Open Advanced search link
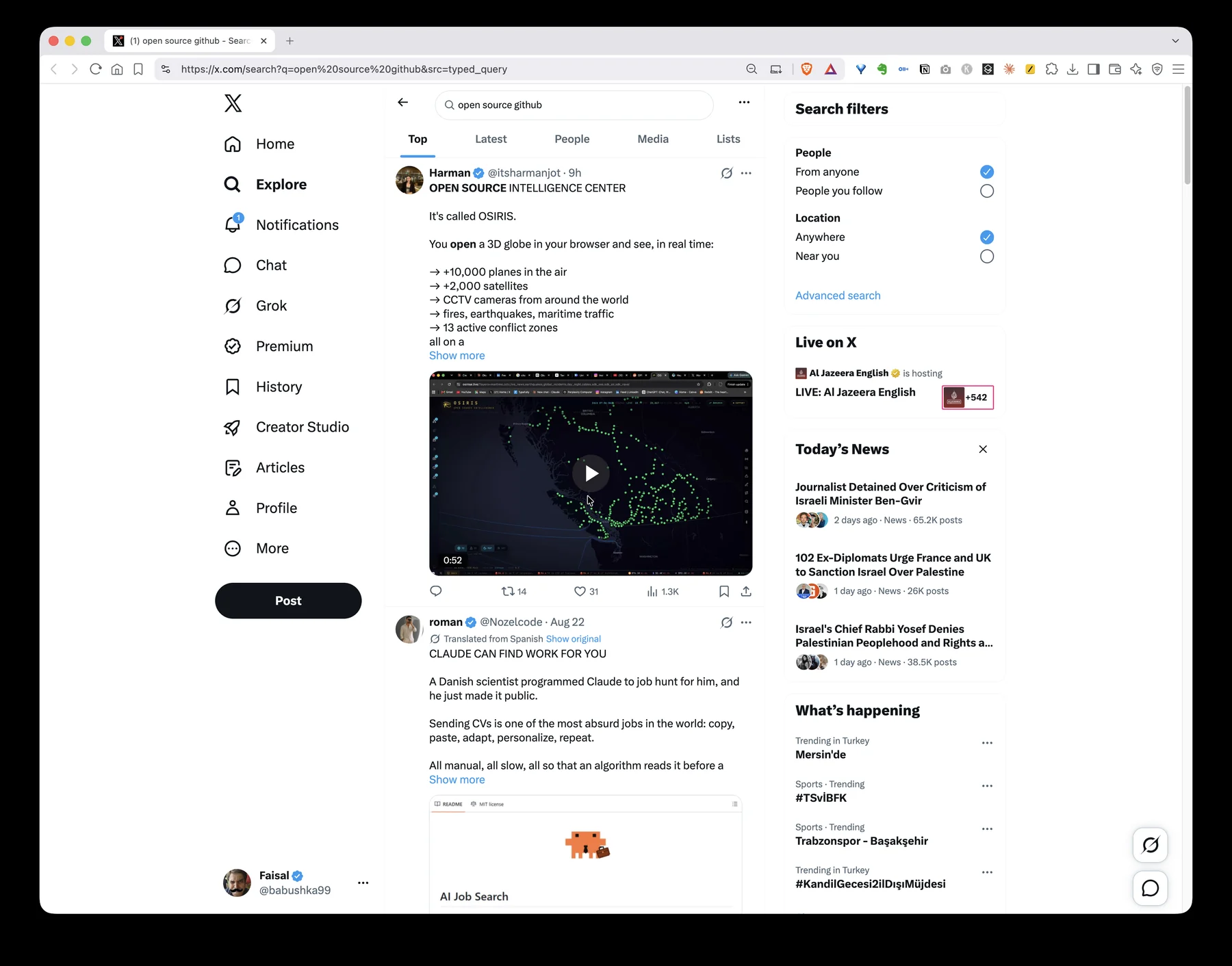The width and height of the screenshot is (1232, 966). click(x=838, y=296)
